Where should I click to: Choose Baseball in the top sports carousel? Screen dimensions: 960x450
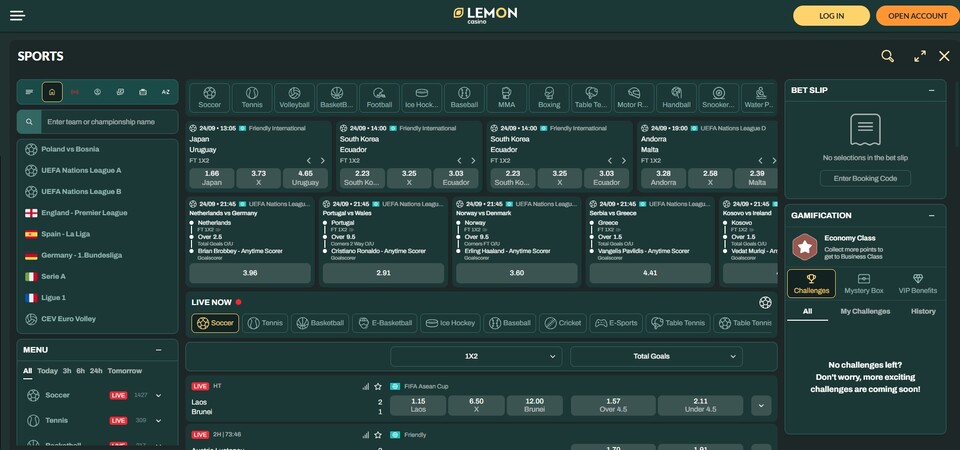coord(464,98)
